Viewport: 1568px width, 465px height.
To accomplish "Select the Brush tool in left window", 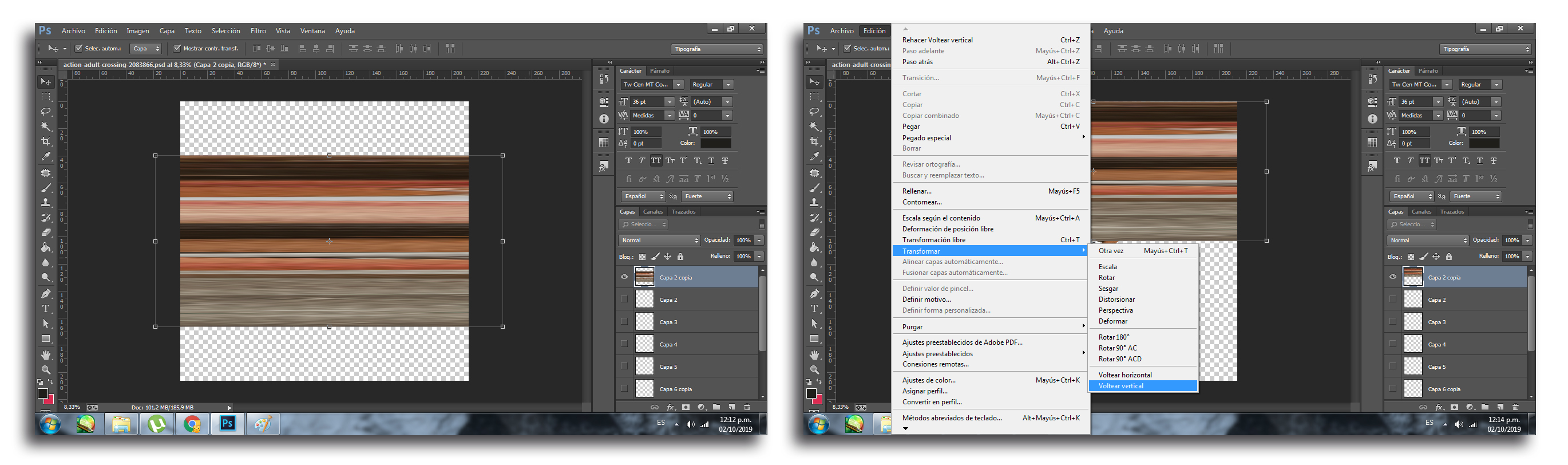I will pos(46,188).
